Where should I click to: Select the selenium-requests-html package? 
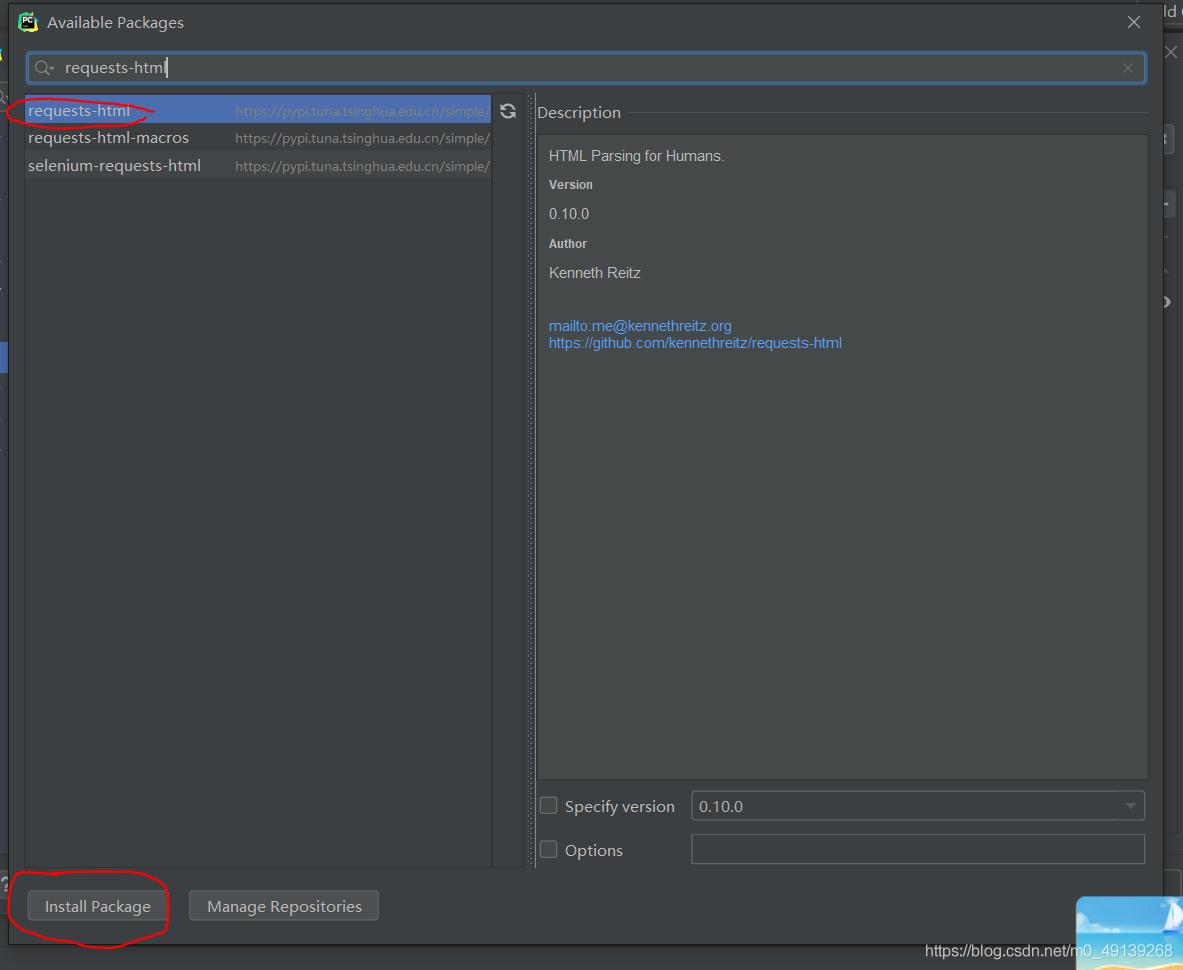tap(114, 166)
